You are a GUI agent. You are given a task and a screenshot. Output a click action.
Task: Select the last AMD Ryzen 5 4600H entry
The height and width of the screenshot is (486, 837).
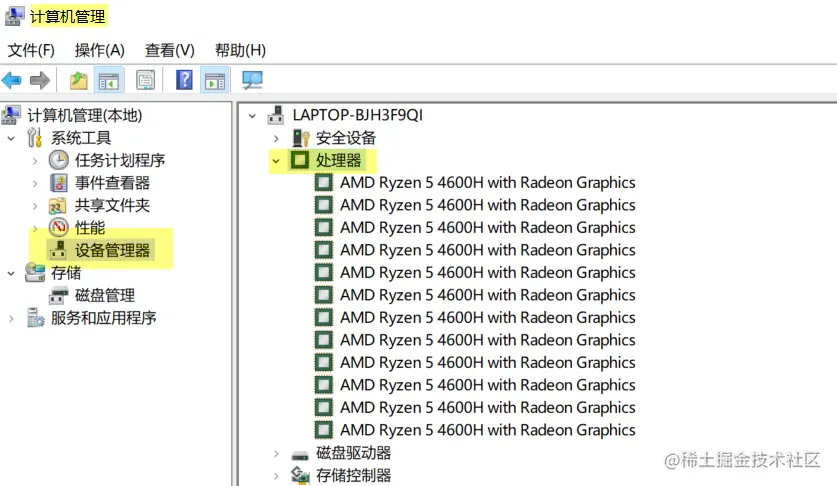(x=488, y=429)
